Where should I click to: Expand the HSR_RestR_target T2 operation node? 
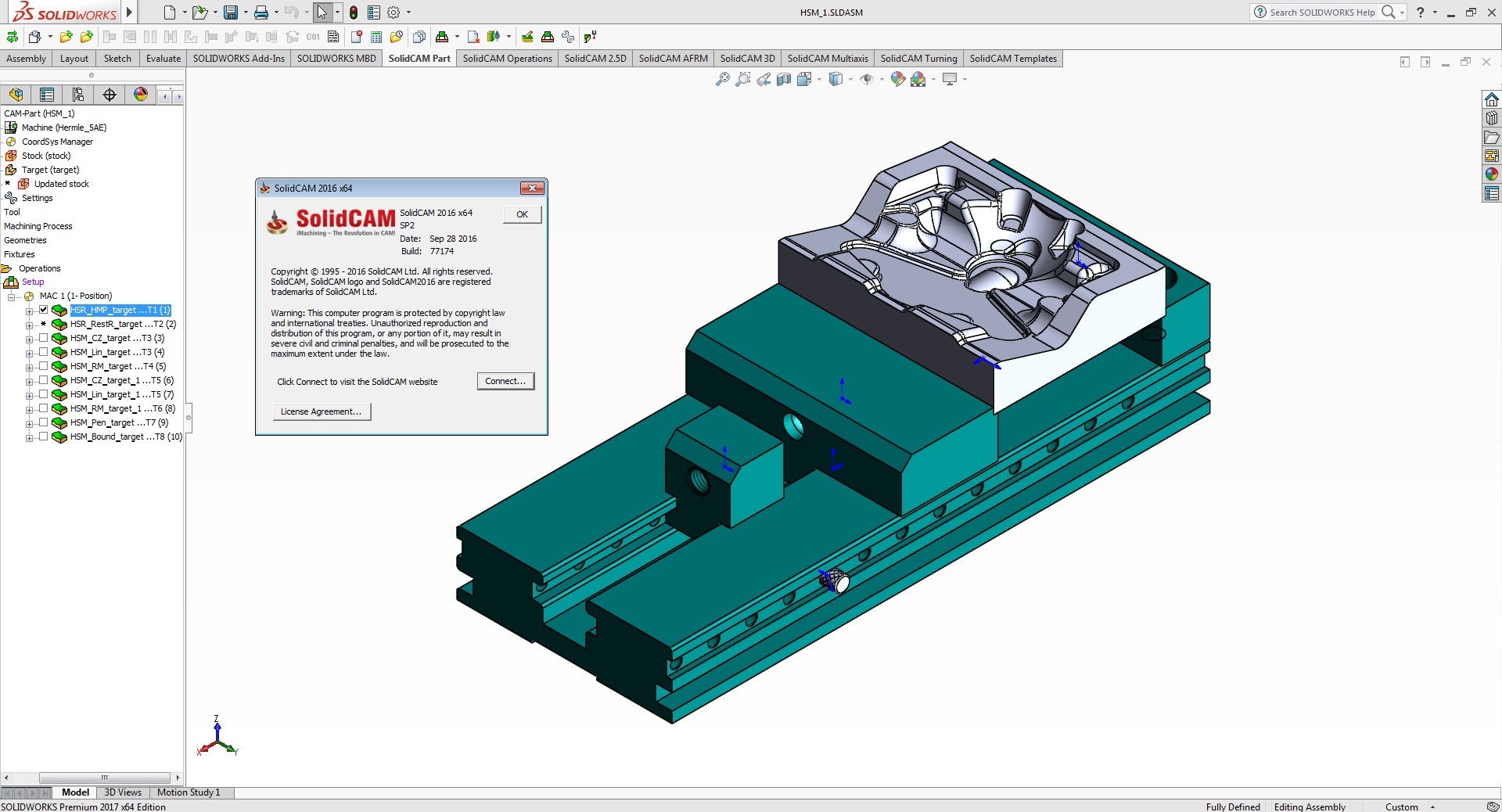pyautogui.click(x=29, y=325)
